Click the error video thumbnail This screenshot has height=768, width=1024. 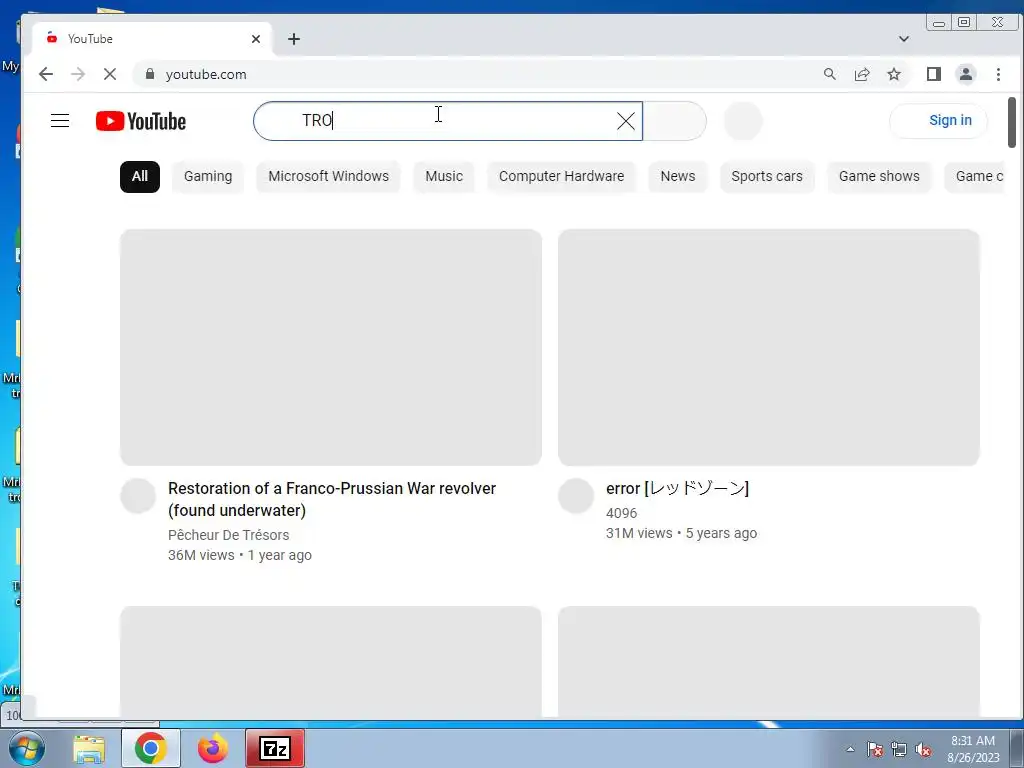click(769, 347)
